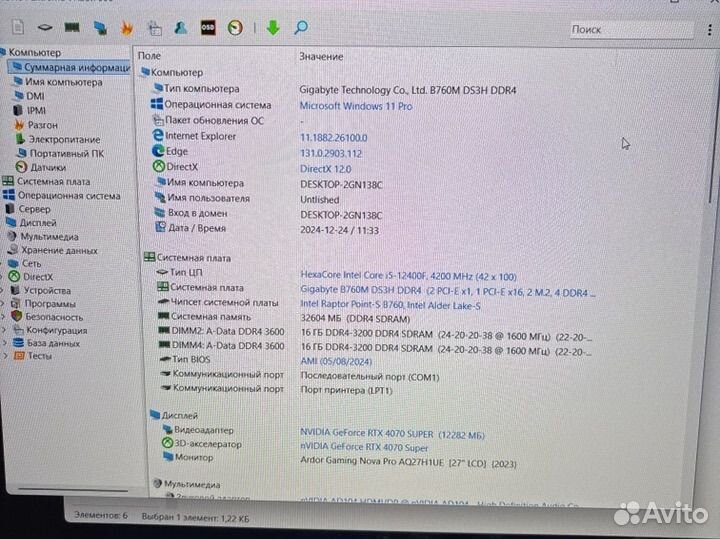
Task: Click the Значение column header
Action: point(321,56)
